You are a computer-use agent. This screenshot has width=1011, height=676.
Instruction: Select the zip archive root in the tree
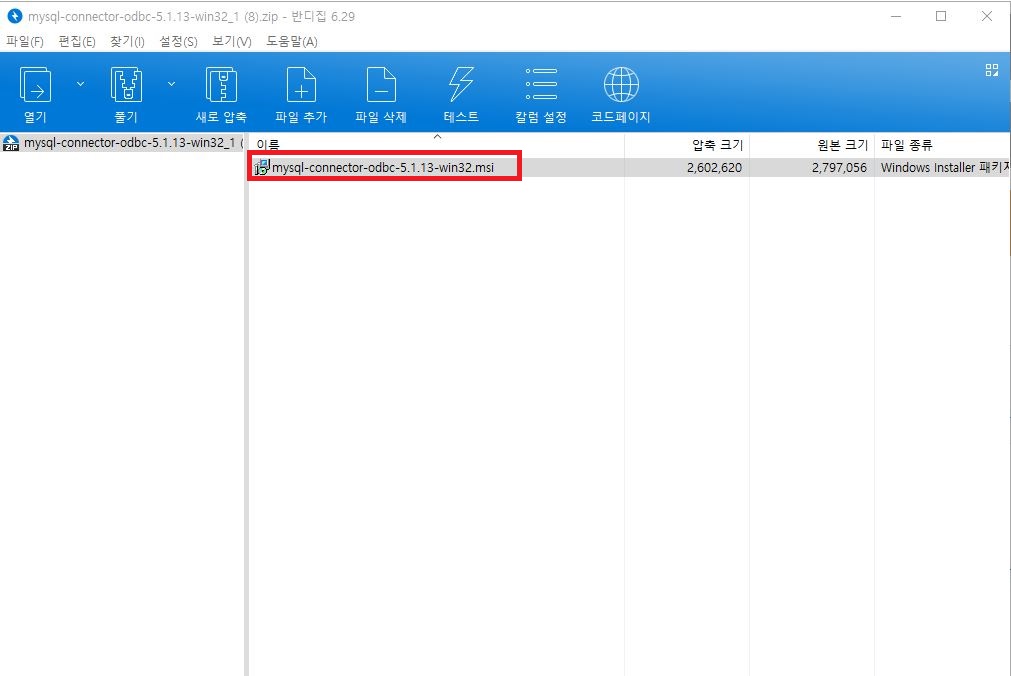click(x=123, y=143)
